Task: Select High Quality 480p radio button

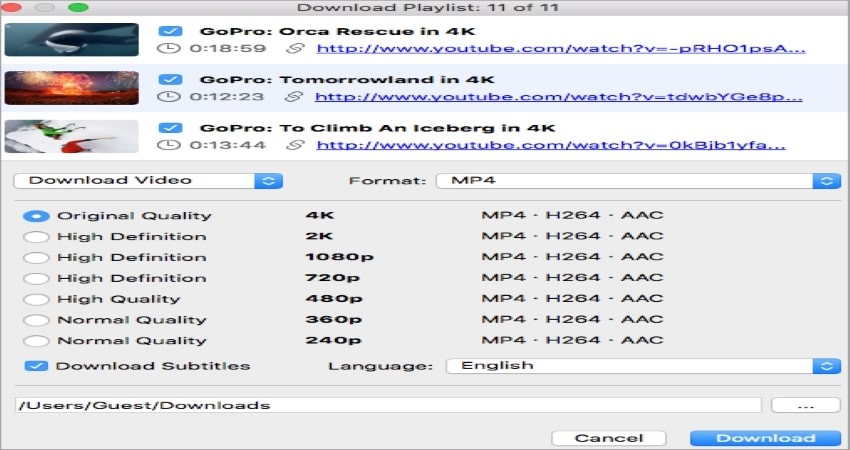Action: coord(36,299)
